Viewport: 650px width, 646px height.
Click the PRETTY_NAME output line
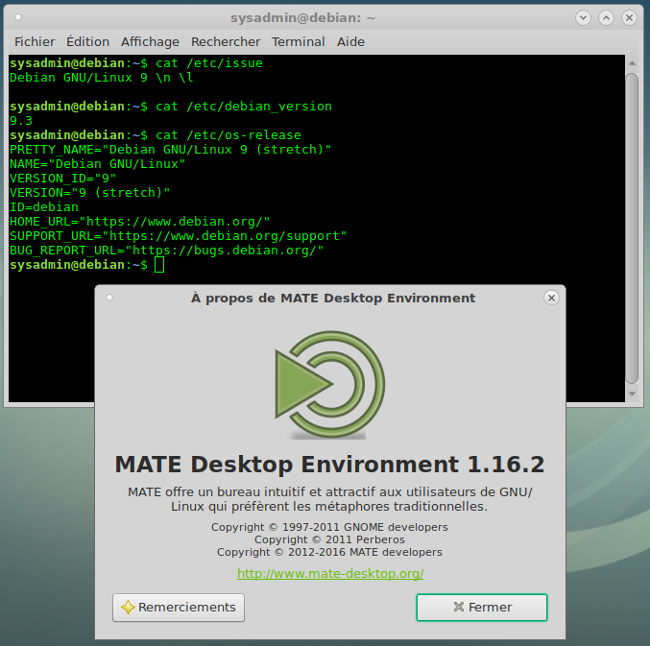pos(170,149)
